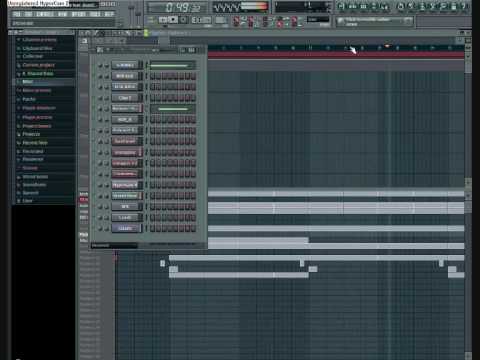The width and height of the screenshot is (480, 360).
Task: Expand the Collected browser folder
Action: pos(33,56)
